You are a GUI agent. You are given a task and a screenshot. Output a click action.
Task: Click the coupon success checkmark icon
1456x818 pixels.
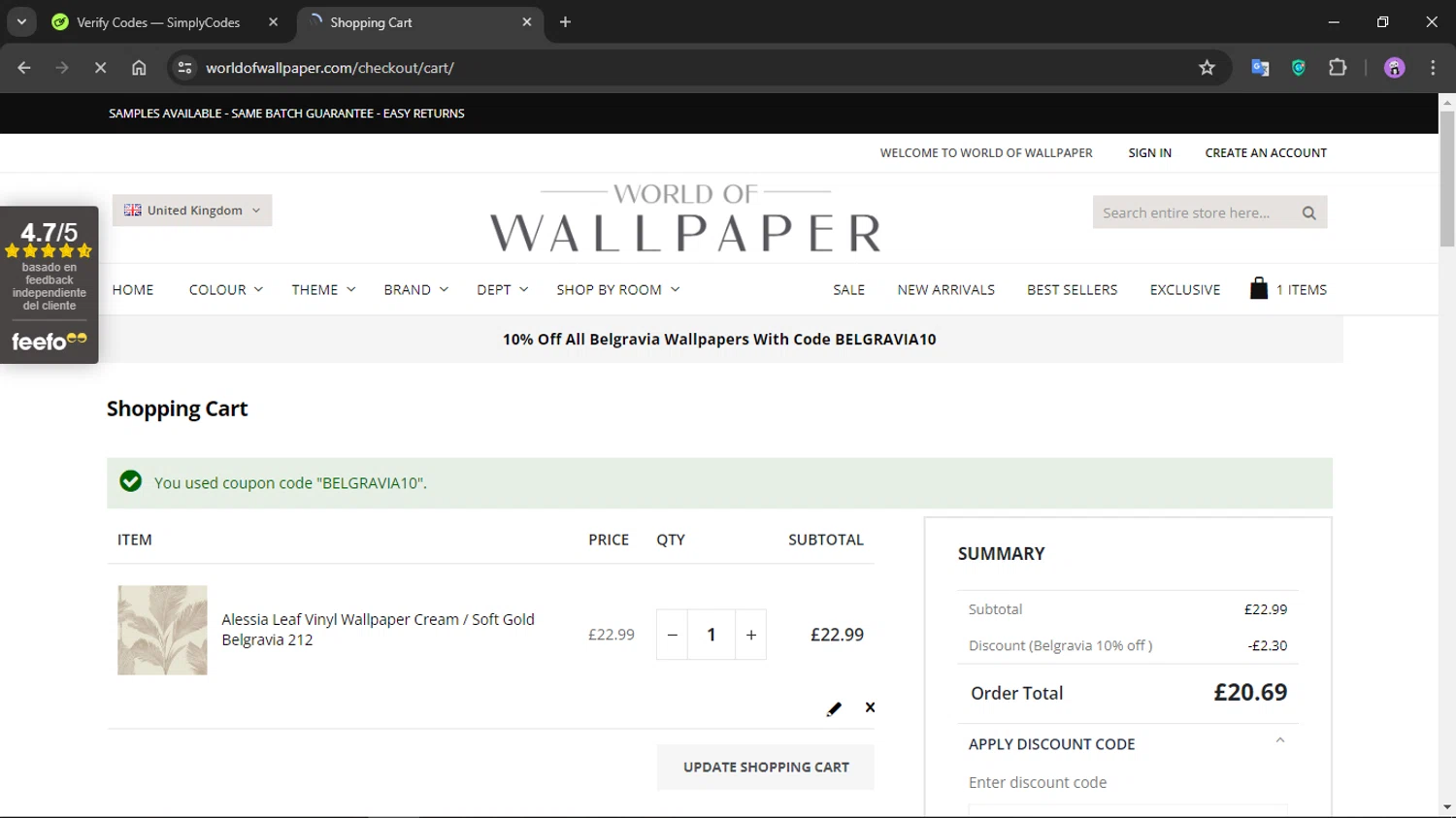click(130, 481)
